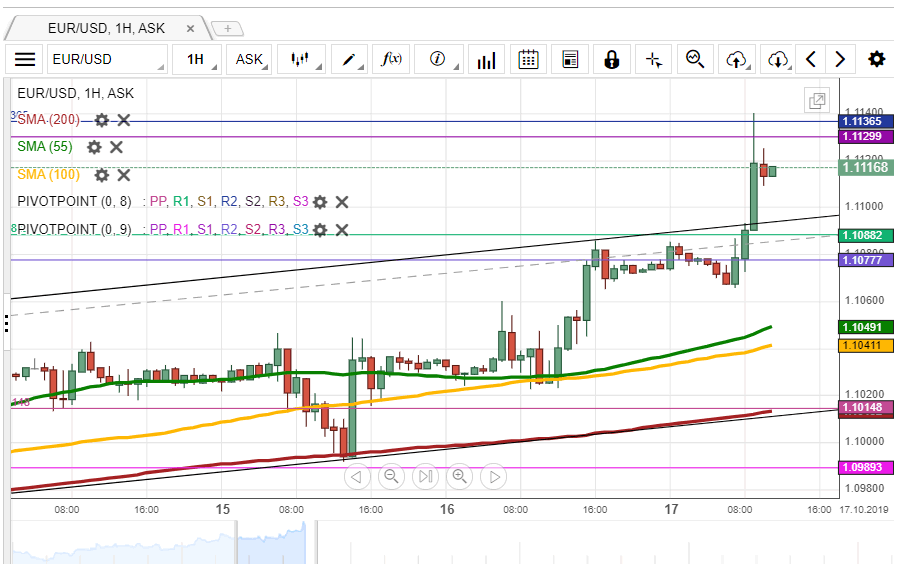Click the 1.11168 current price label

(866, 168)
